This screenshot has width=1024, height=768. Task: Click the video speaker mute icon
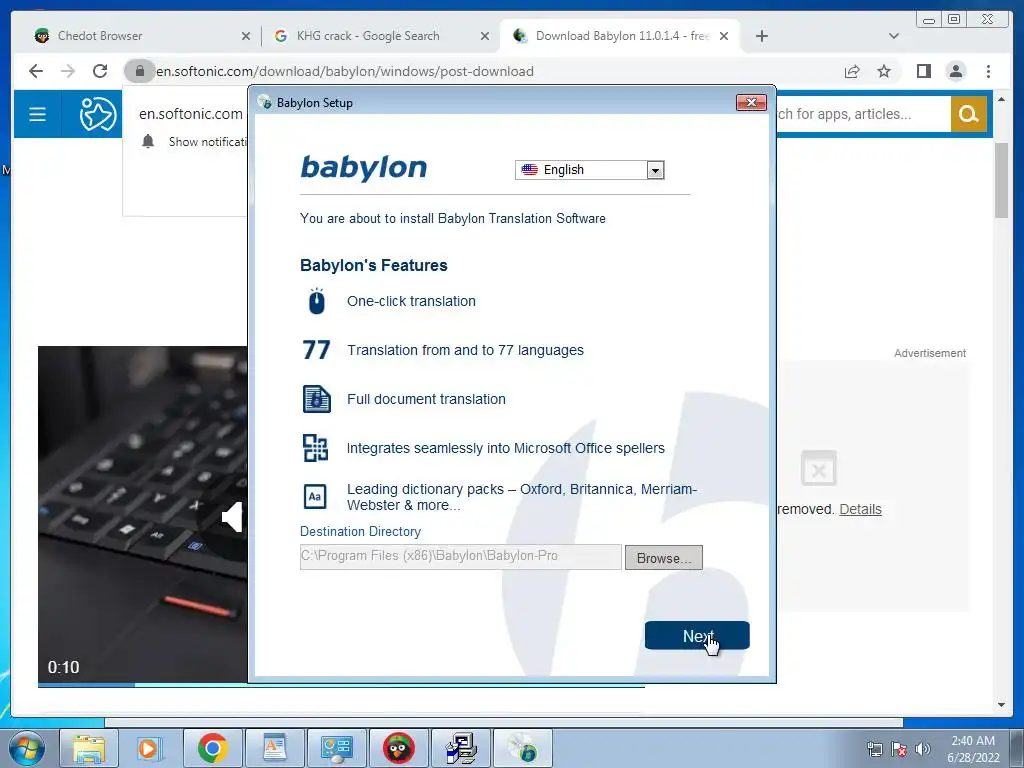[x=233, y=517]
